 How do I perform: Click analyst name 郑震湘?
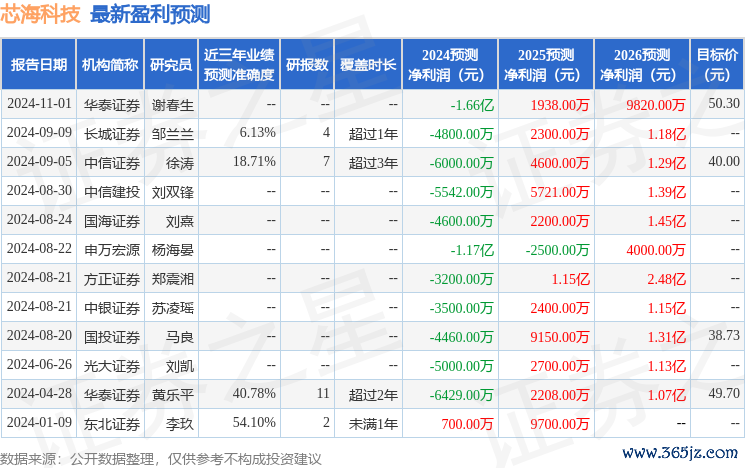click(172, 279)
